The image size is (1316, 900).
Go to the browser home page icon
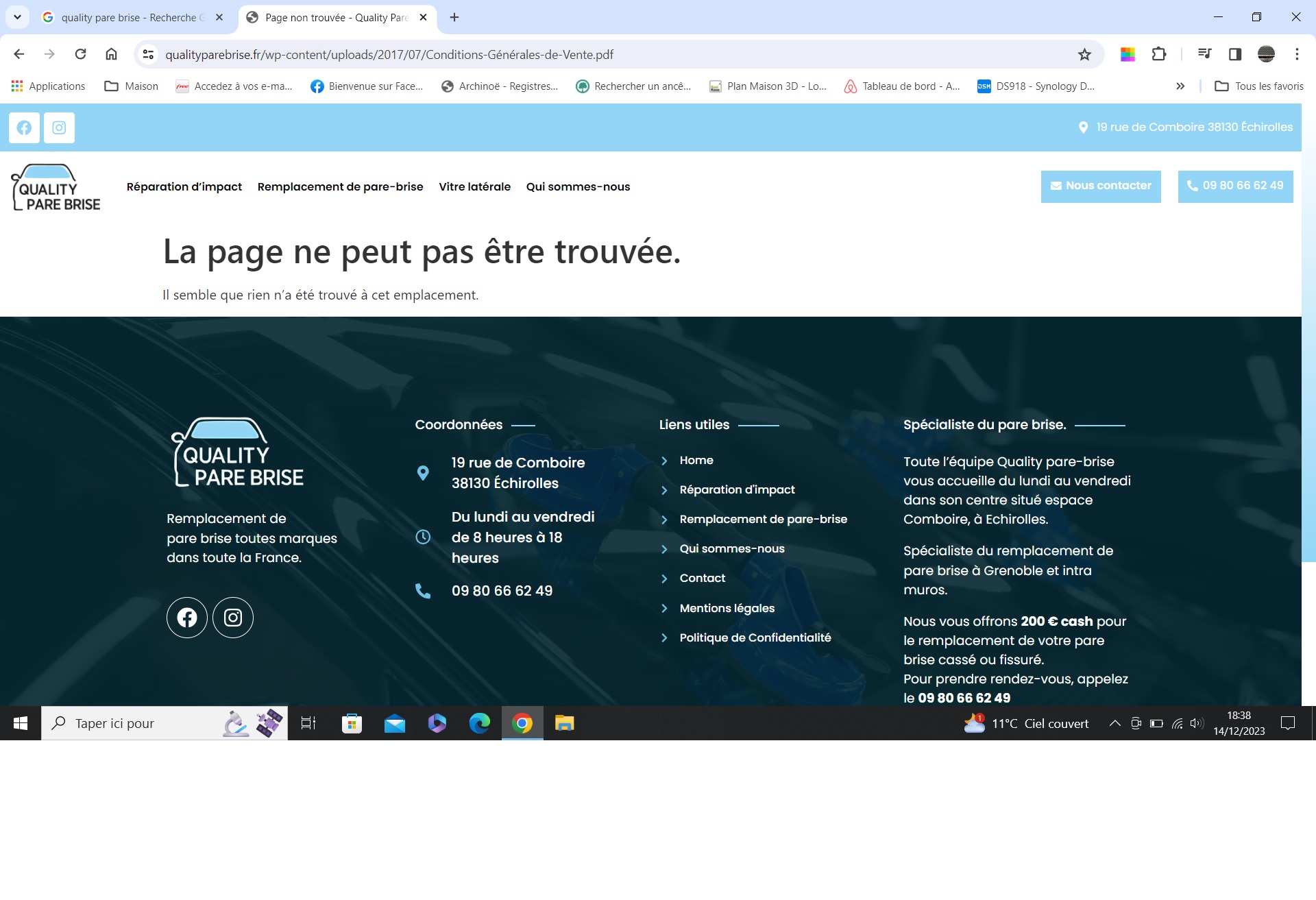pyautogui.click(x=111, y=54)
